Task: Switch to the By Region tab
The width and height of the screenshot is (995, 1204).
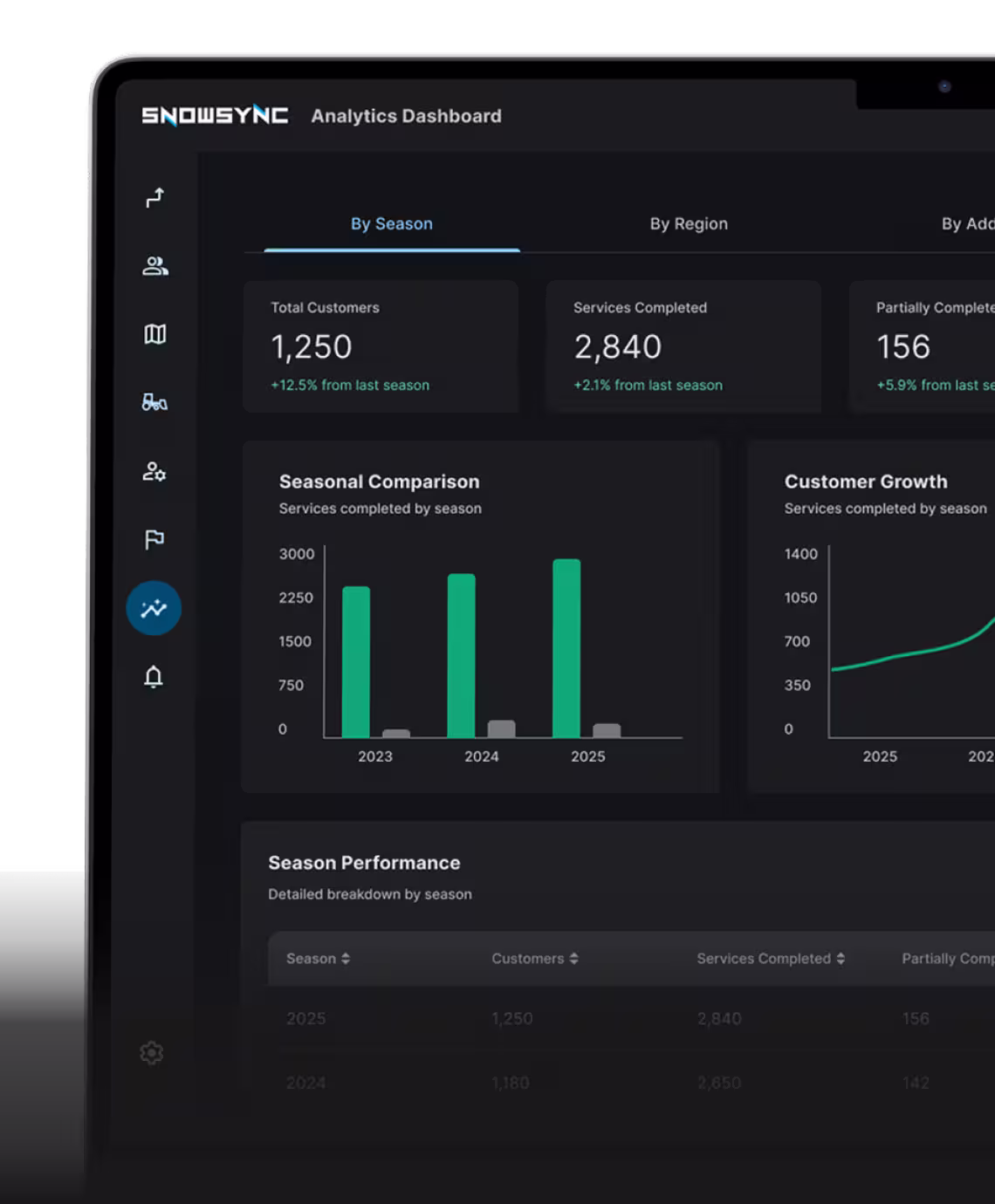Action: 689,224
